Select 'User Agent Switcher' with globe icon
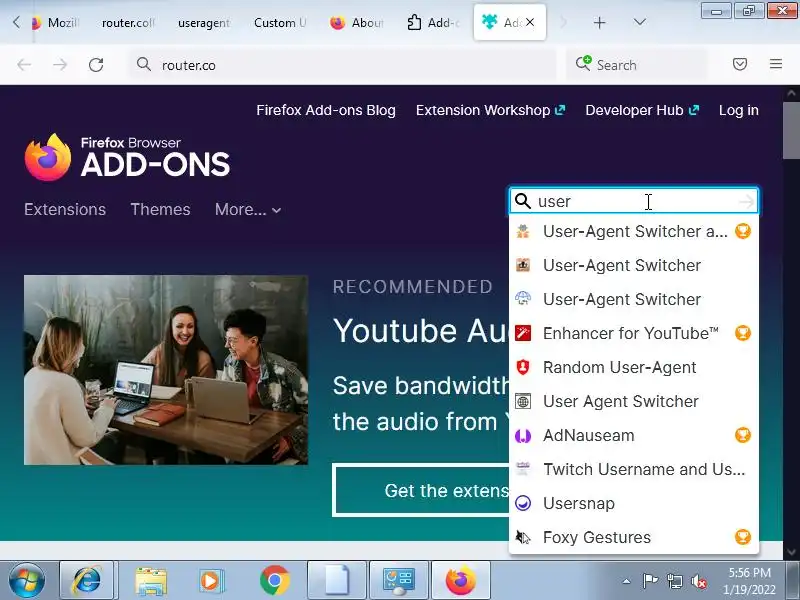The image size is (800, 600). pos(634,402)
